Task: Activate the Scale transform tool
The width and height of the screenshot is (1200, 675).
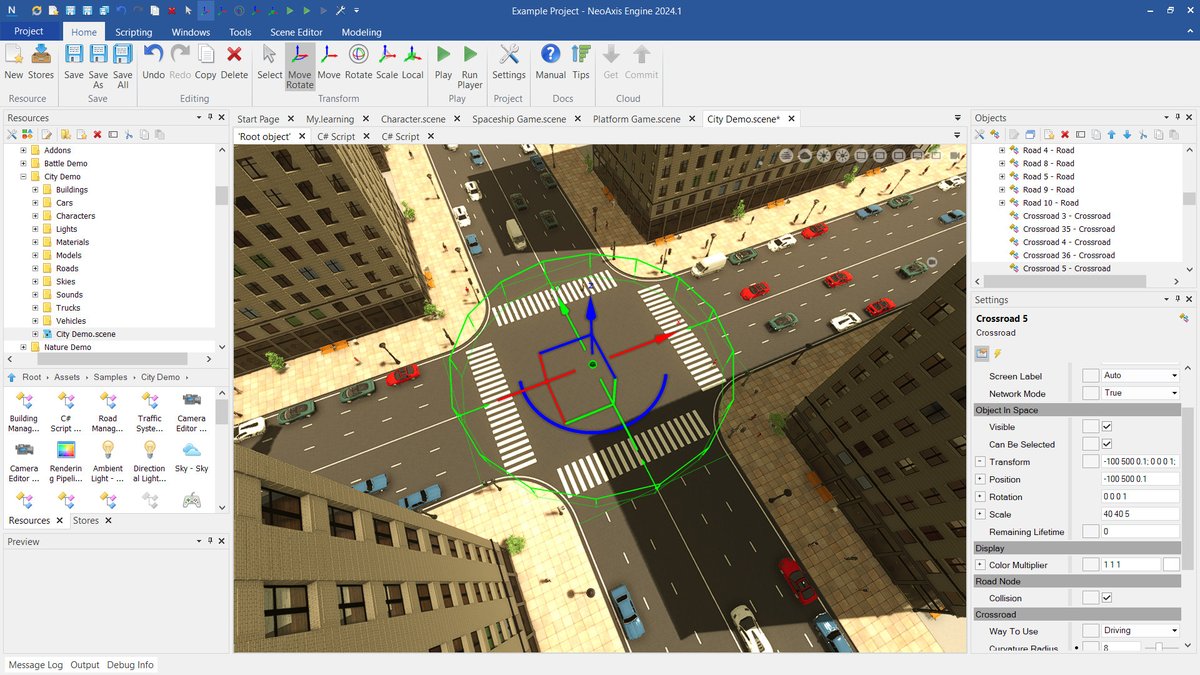Action: 386,62
